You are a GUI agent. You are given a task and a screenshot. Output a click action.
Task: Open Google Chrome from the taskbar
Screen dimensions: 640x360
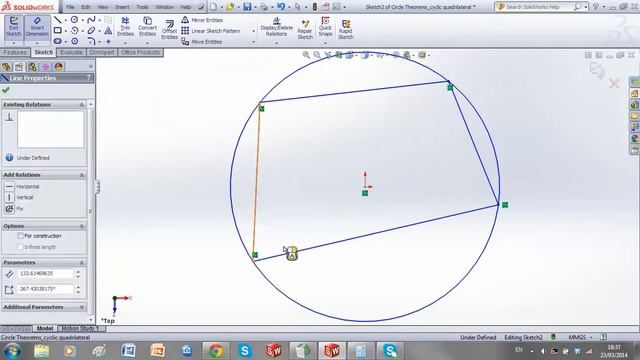point(216,351)
